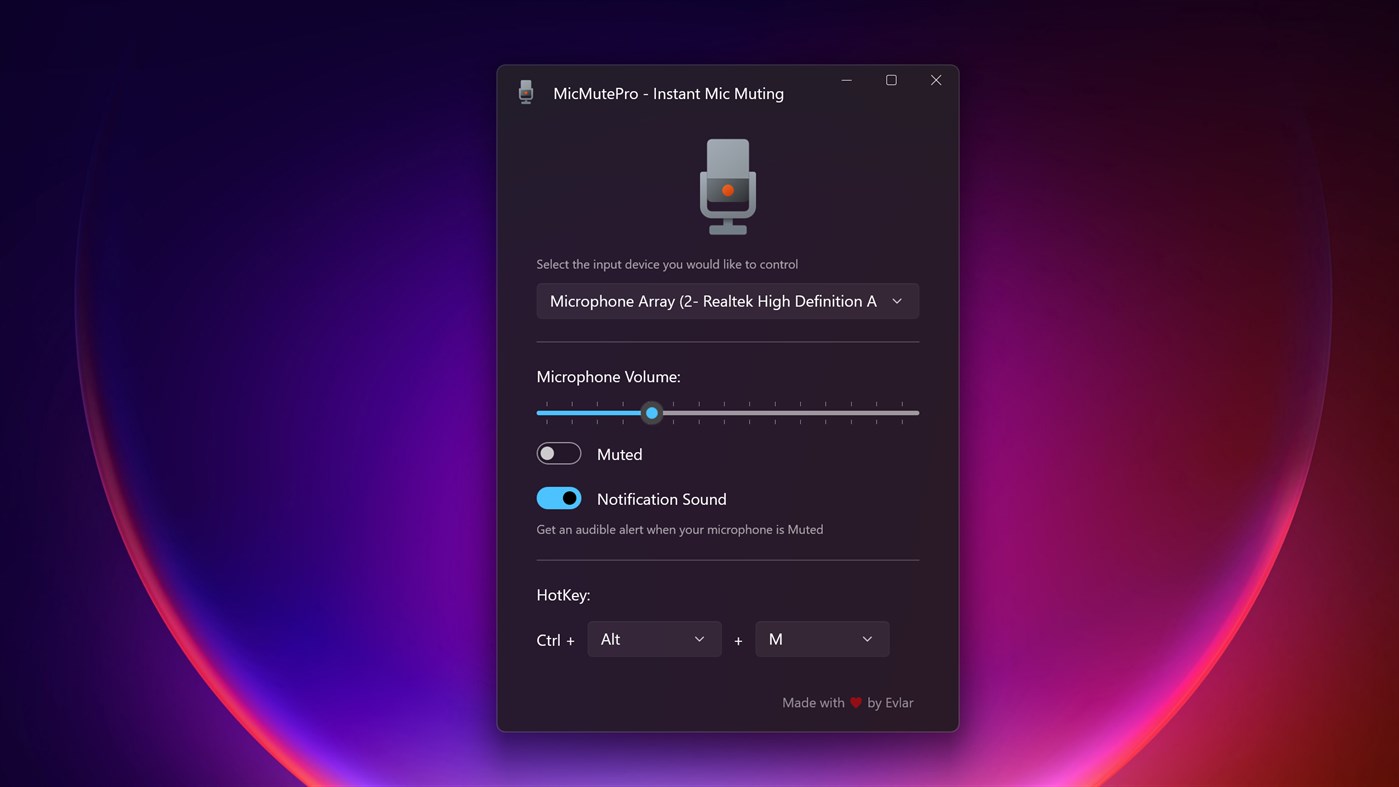Click the window title 'MicMutePro - Instant Mic Muting'

(669, 93)
